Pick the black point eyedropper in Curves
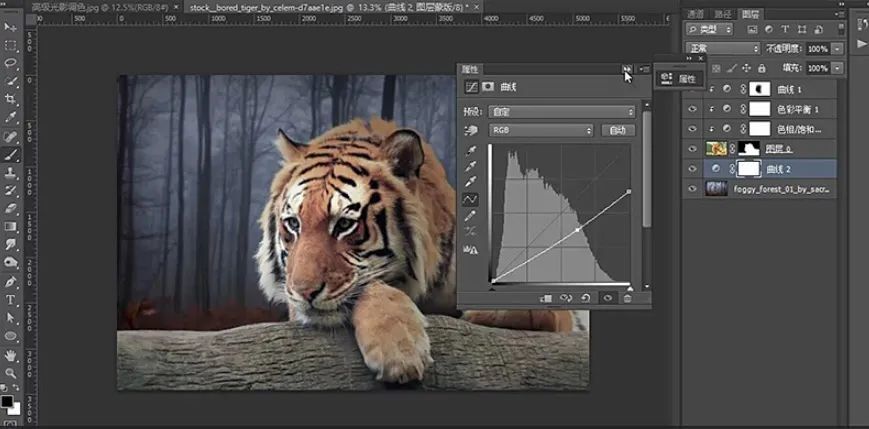869x429 pixels. tap(471, 149)
